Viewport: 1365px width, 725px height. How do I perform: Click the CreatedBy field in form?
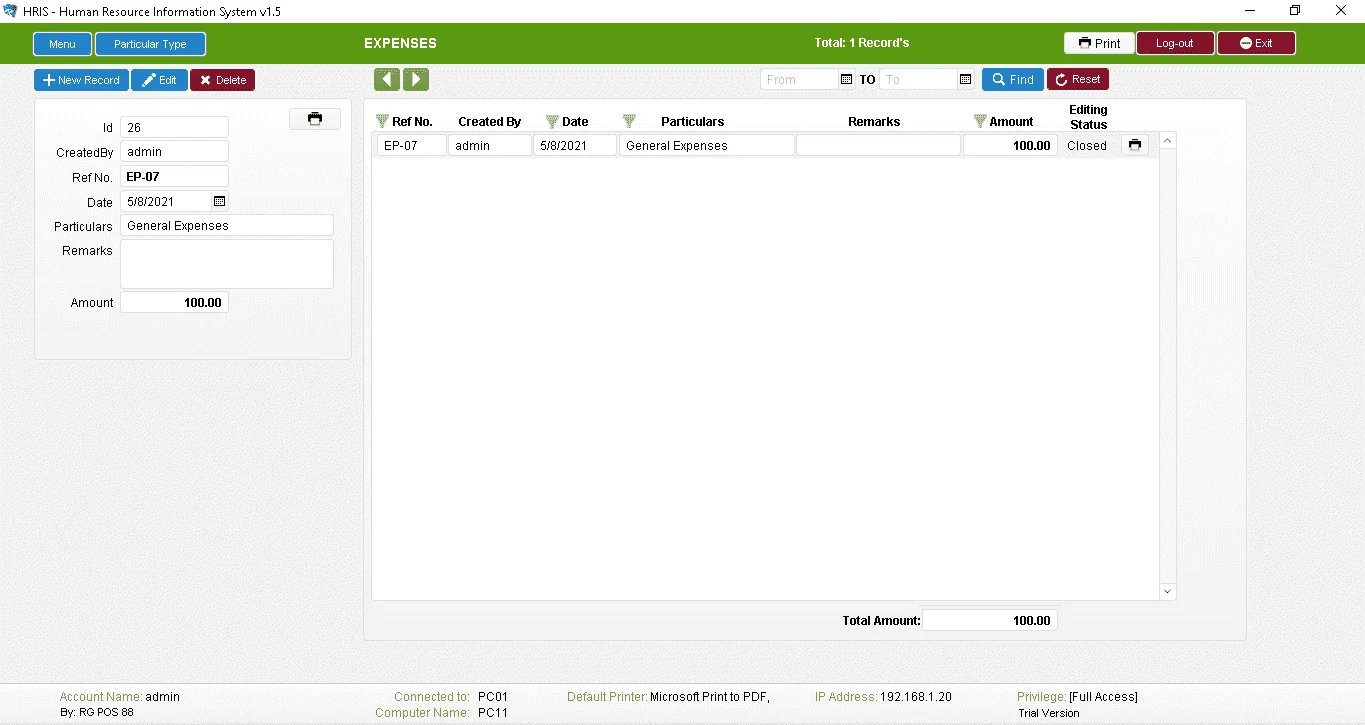click(x=174, y=152)
